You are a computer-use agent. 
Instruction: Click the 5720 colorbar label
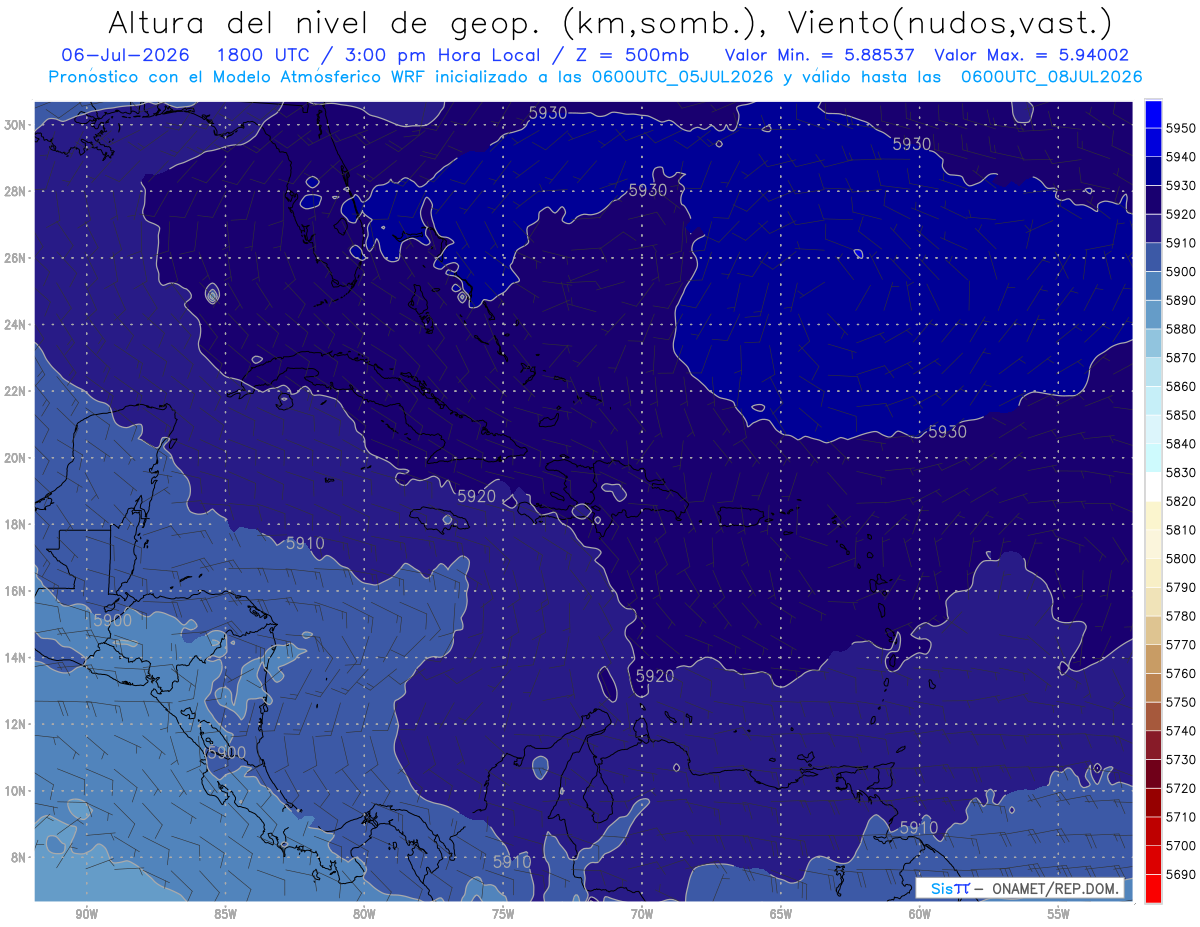click(1182, 788)
